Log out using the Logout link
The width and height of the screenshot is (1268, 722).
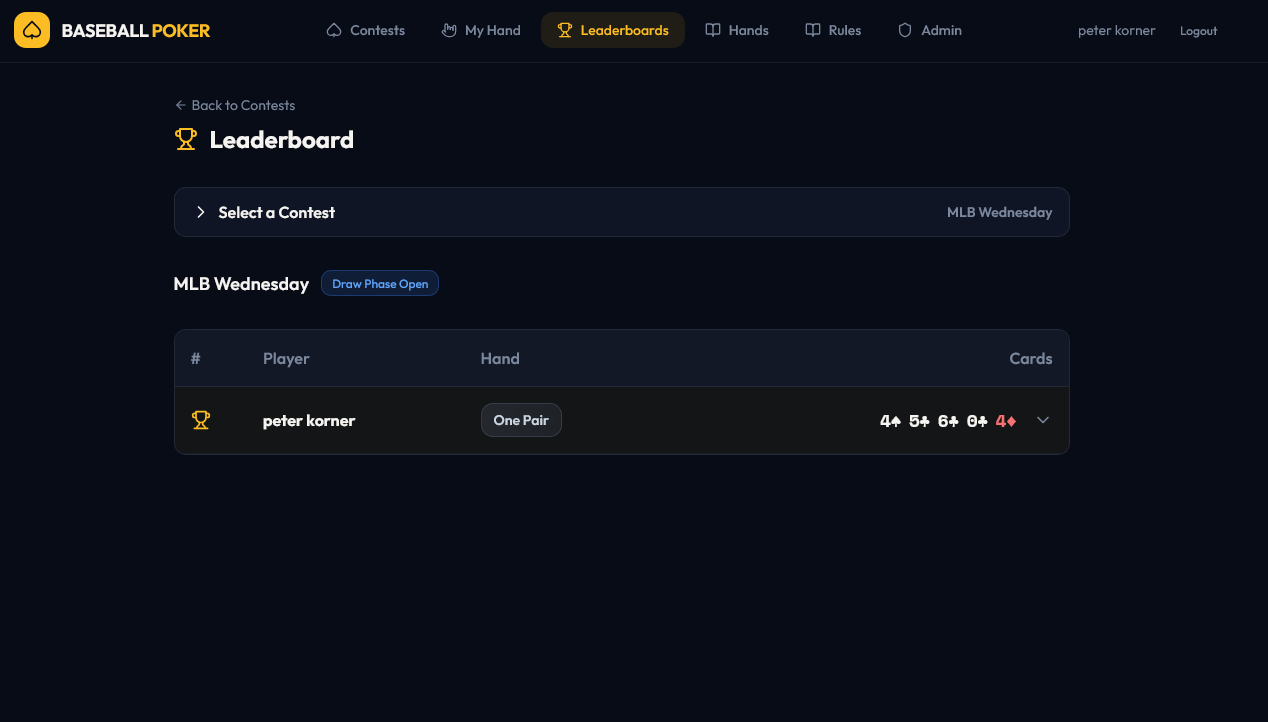(1198, 31)
